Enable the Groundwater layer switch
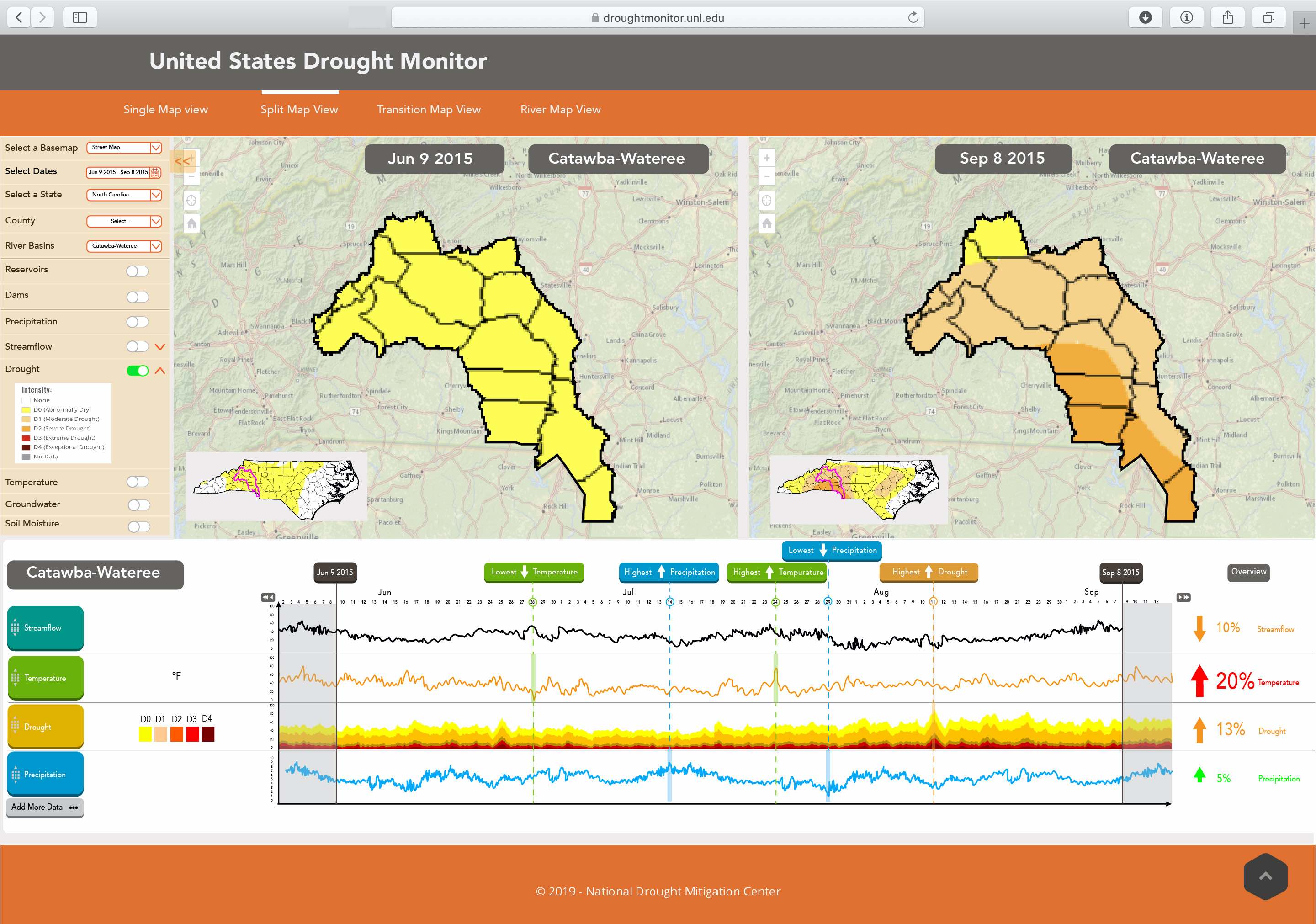 click(139, 505)
